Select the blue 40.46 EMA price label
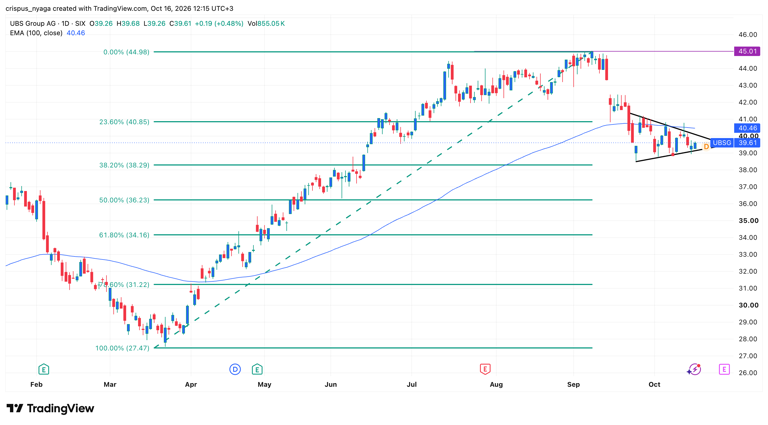 coord(747,128)
